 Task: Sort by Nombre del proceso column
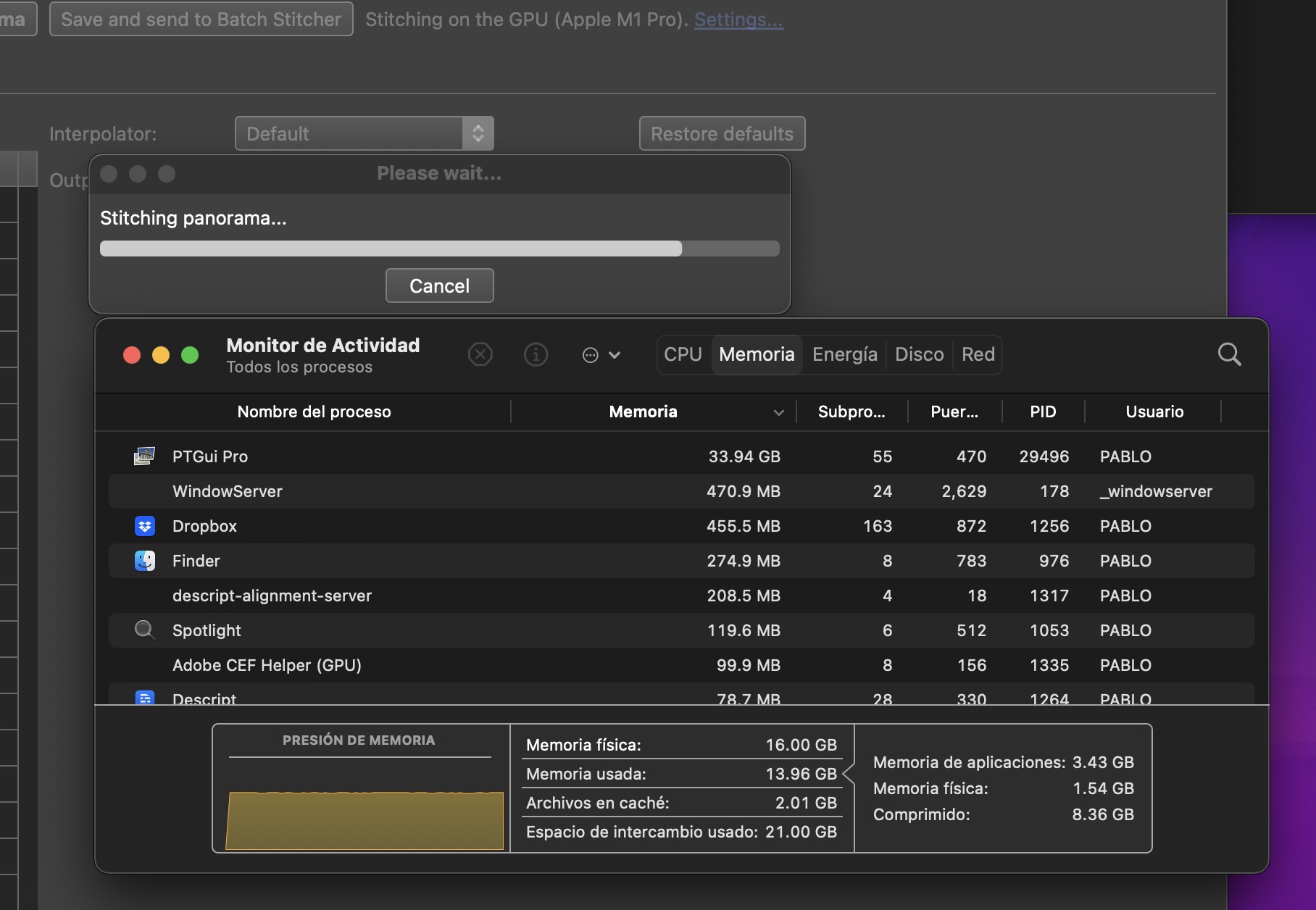coord(314,412)
